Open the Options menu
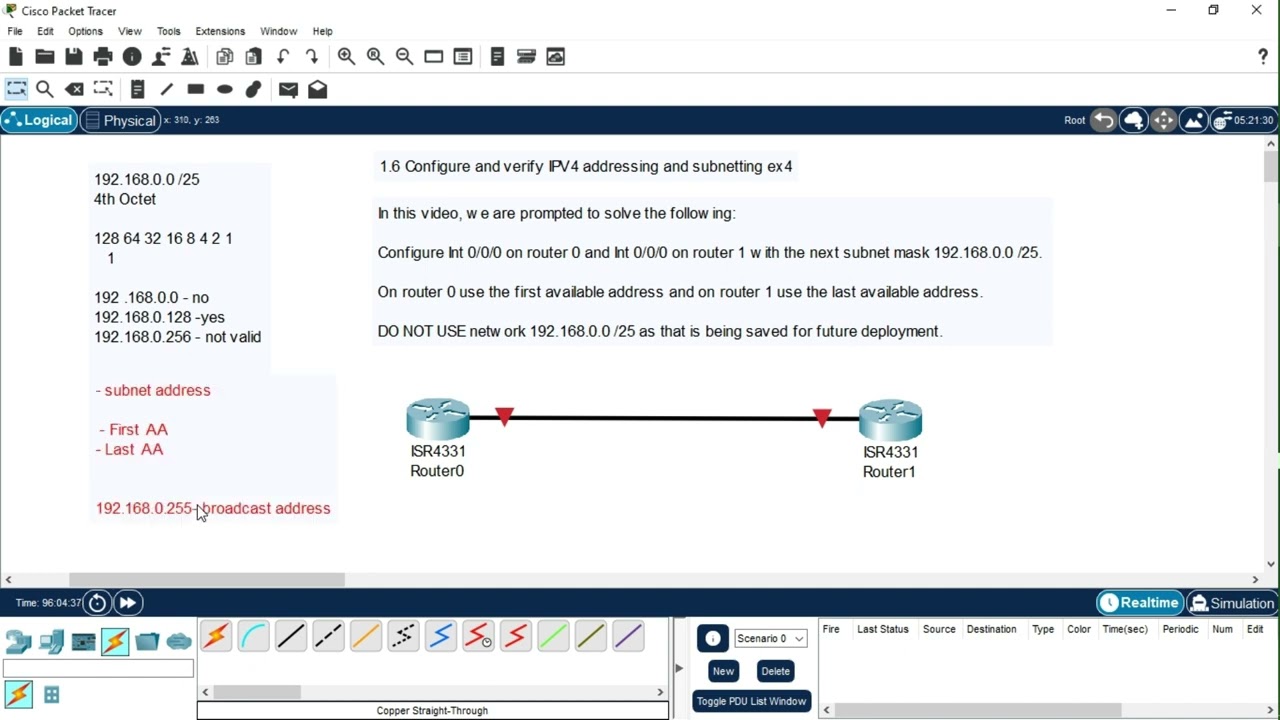Viewport: 1280px width, 720px height. 85,31
